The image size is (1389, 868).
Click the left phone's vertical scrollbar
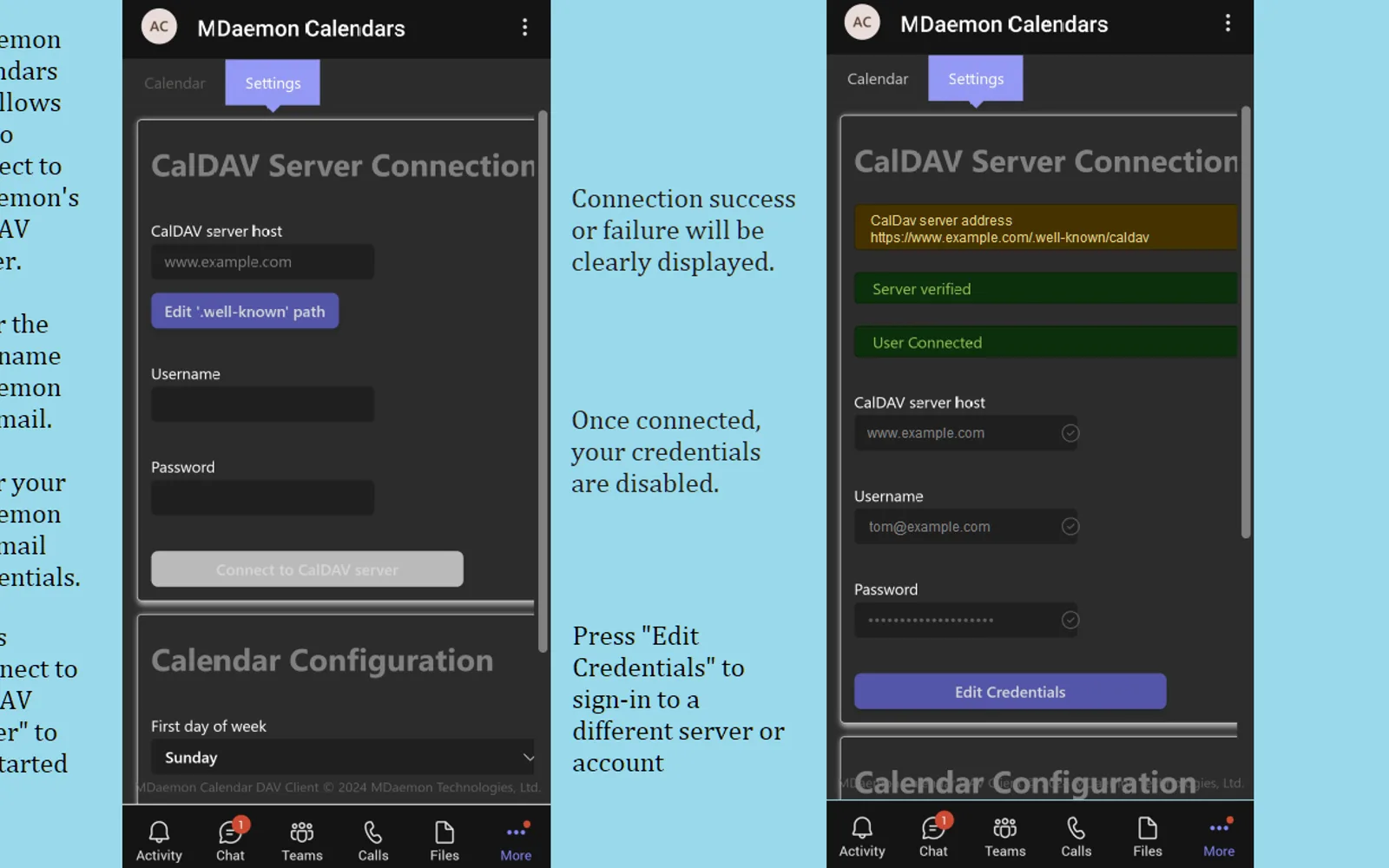[x=543, y=382]
